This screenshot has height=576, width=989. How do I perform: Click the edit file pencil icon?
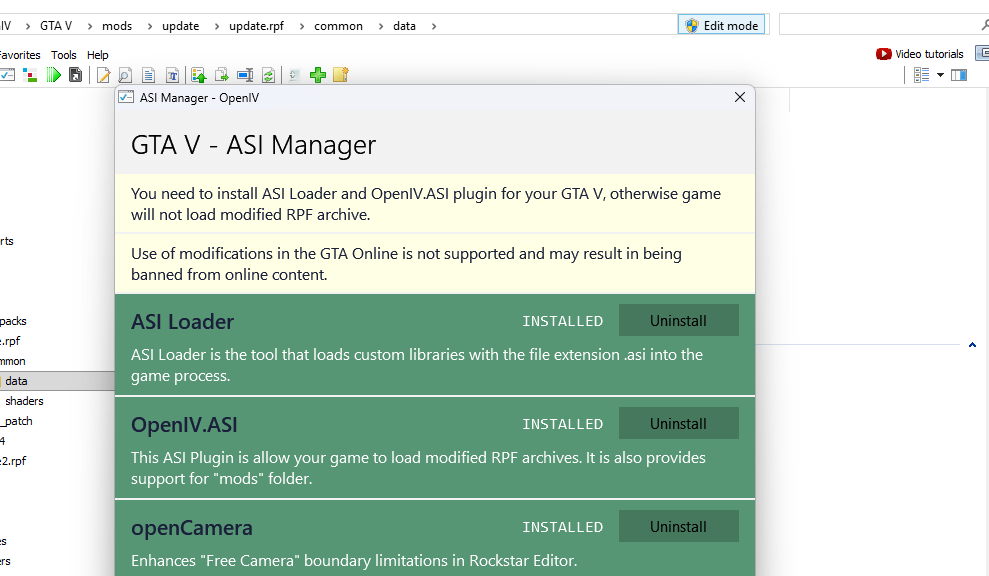tap(103, 76)
